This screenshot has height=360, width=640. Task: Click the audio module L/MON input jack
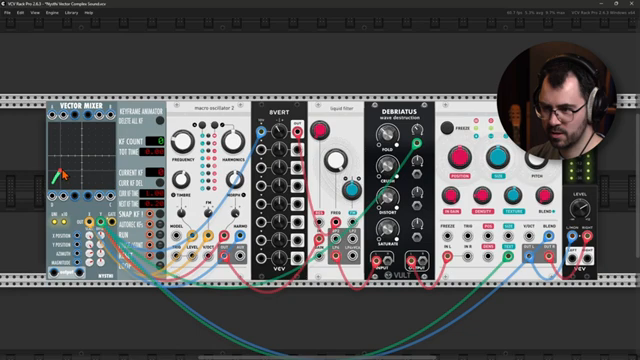pyautogui.click(x=572, y=236)
